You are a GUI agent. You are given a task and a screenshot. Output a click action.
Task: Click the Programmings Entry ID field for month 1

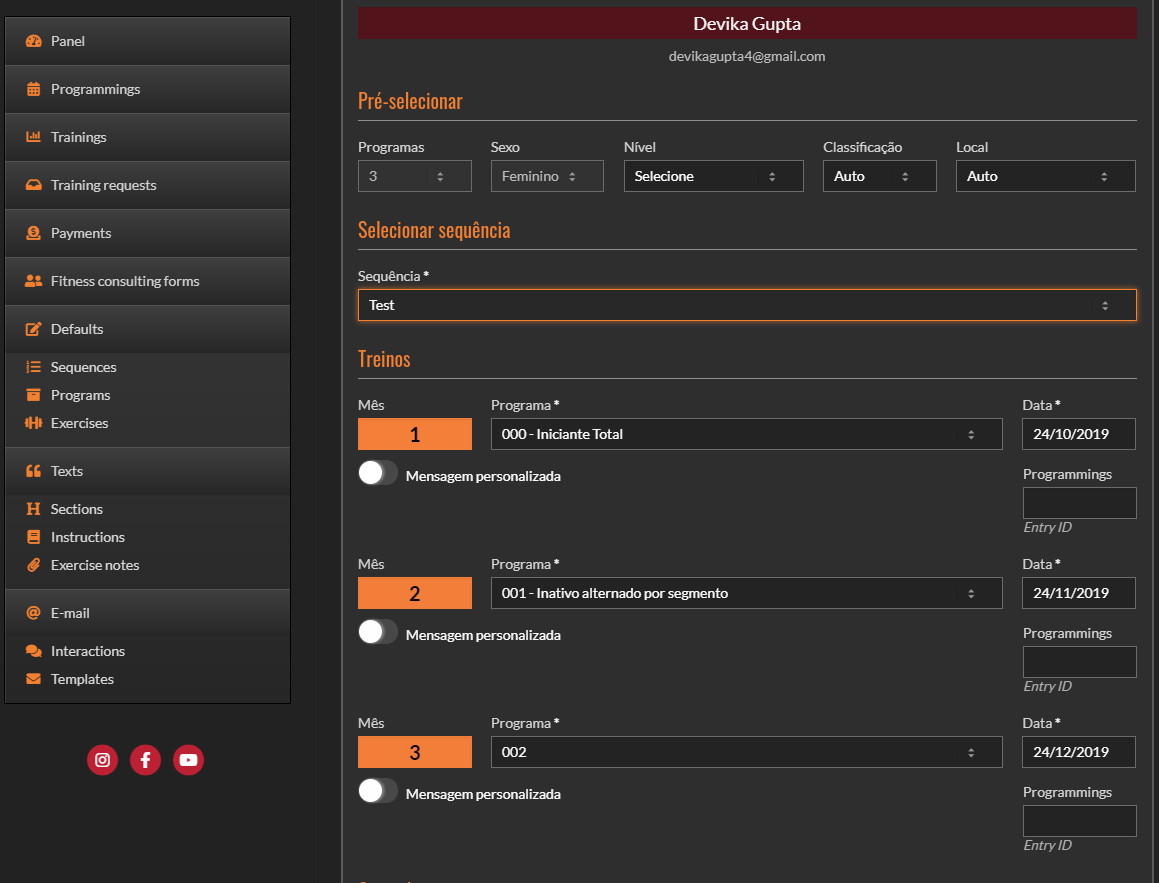click(1078, 503)
